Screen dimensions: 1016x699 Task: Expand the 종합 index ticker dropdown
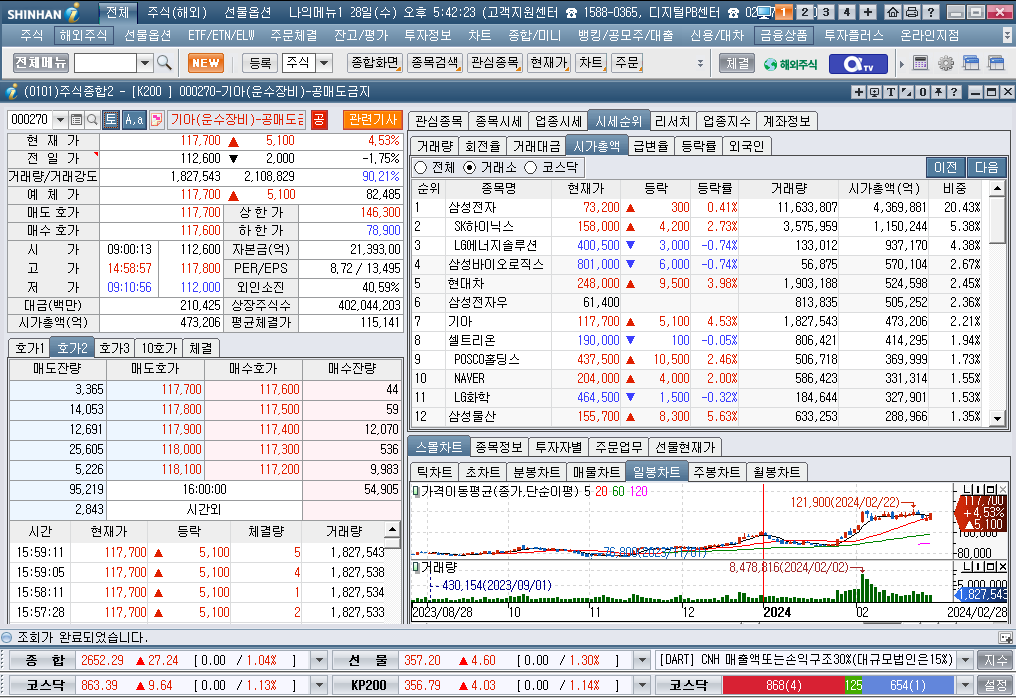coord(319,661)
